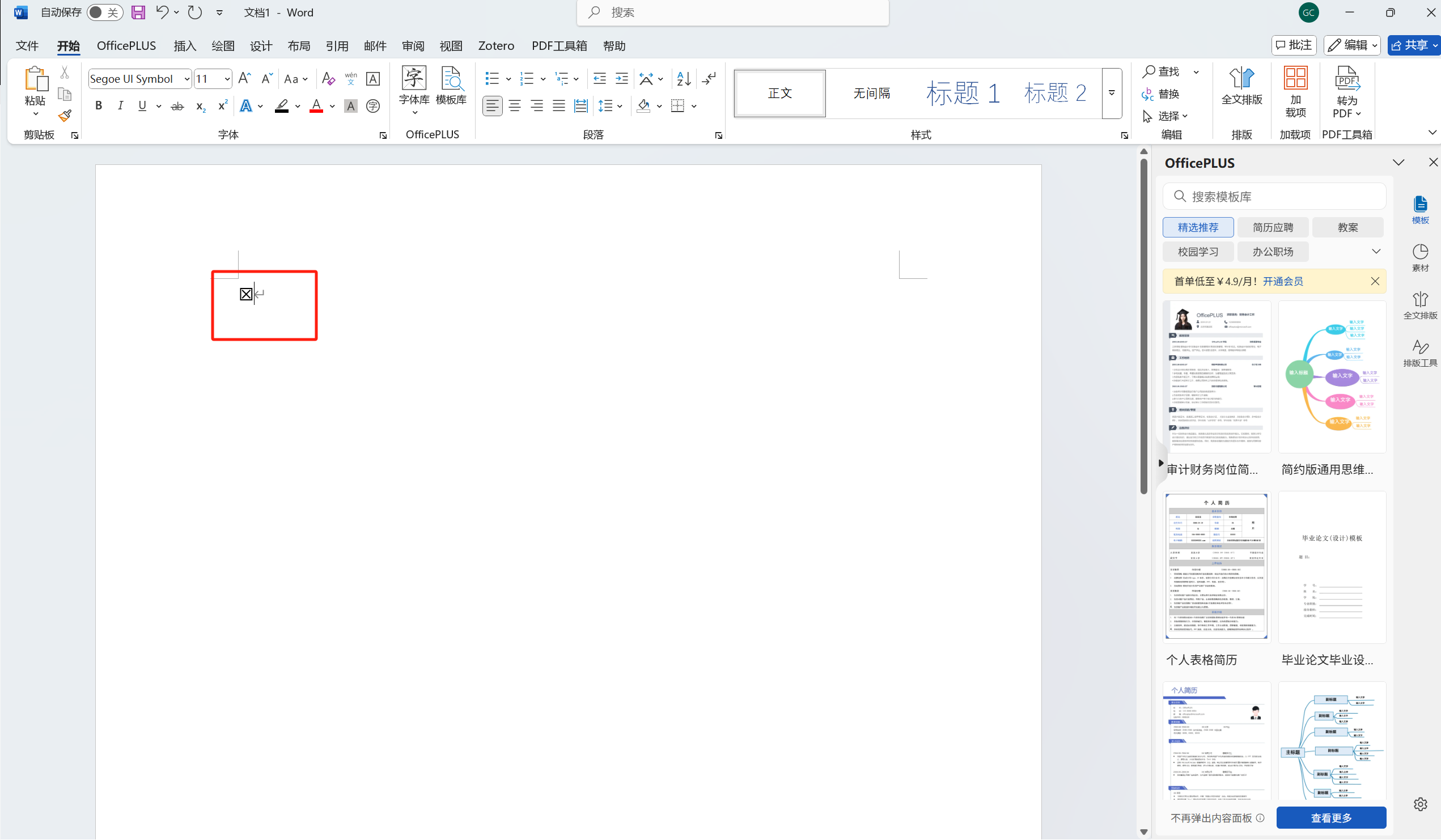Click the 查看更多 button

[1330, 818]
